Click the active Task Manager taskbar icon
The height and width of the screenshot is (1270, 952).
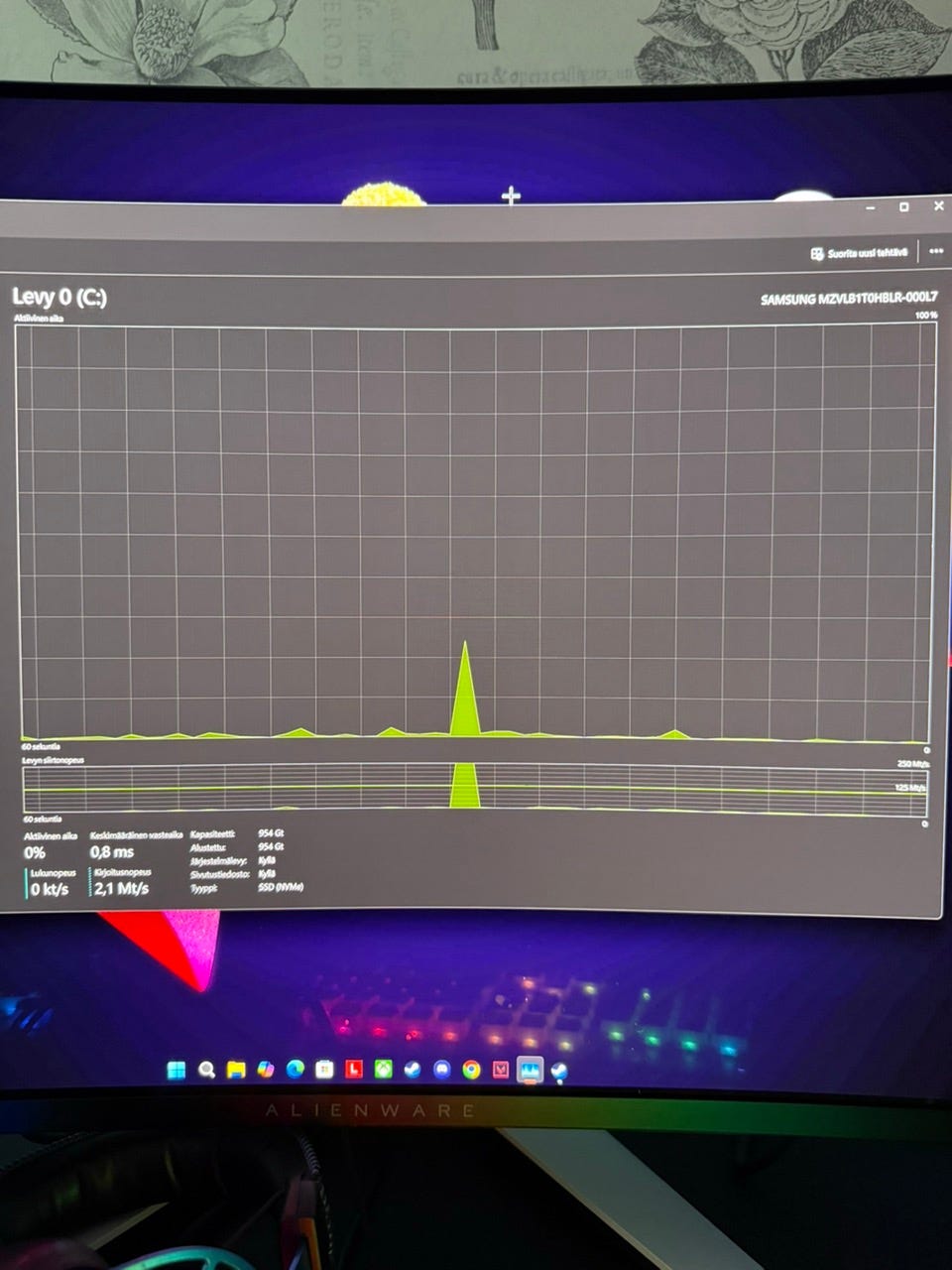(x=530, y=1071)
